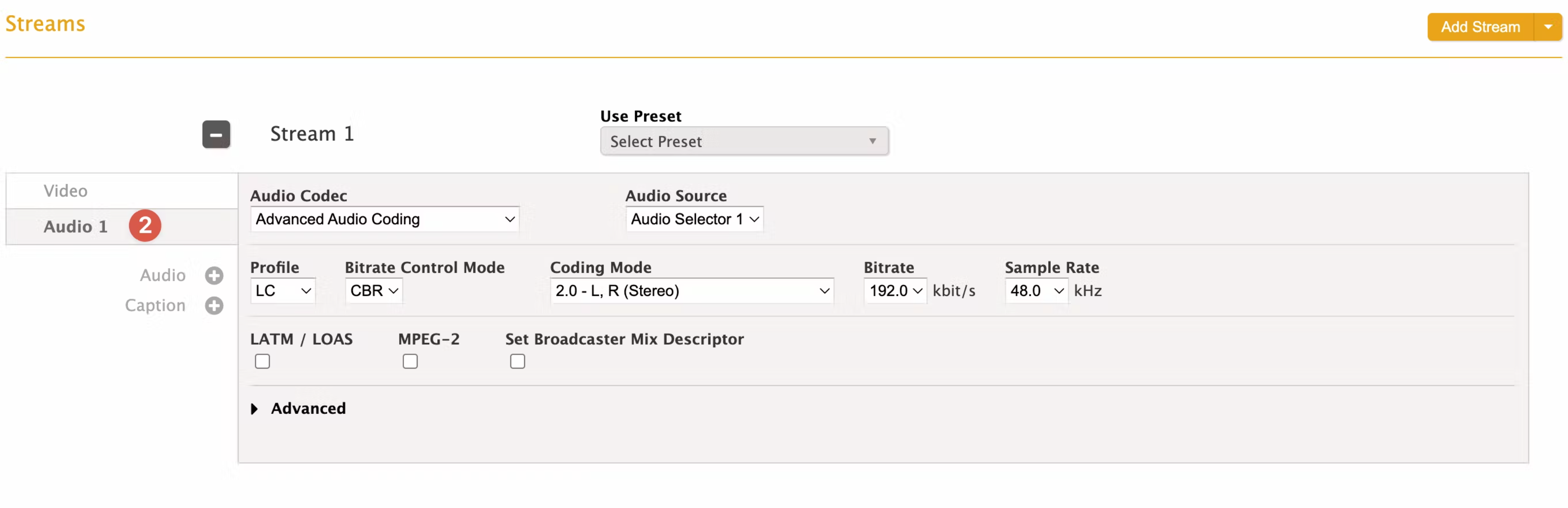Open the Bitrate 192.0 dropdown
The height and width of the screenshot is (508, 1568).
coord(896,291)
